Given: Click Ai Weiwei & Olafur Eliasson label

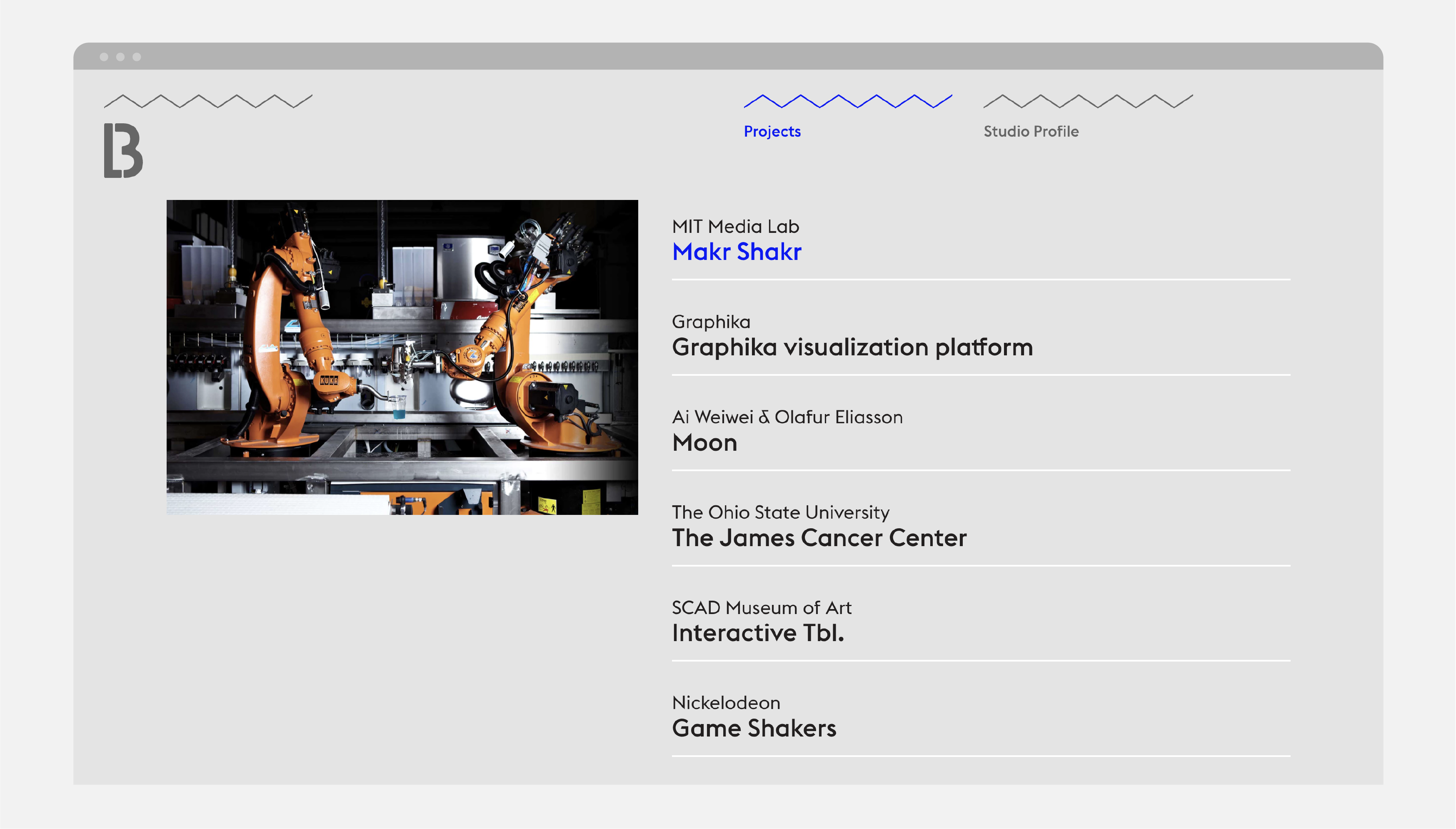Looking at the screenshot, I should point(787,417).
